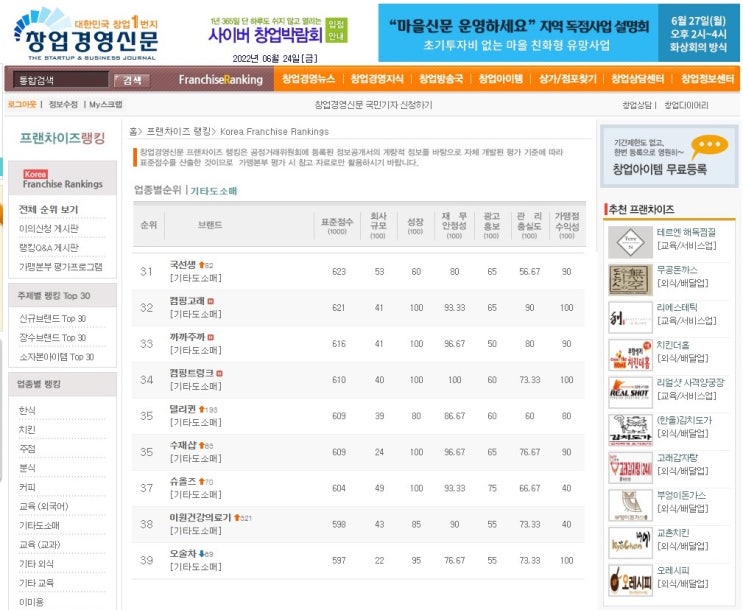Click the 검색 search button
The width and height of the screenshot is (743, 610).
tap(132, 80)
